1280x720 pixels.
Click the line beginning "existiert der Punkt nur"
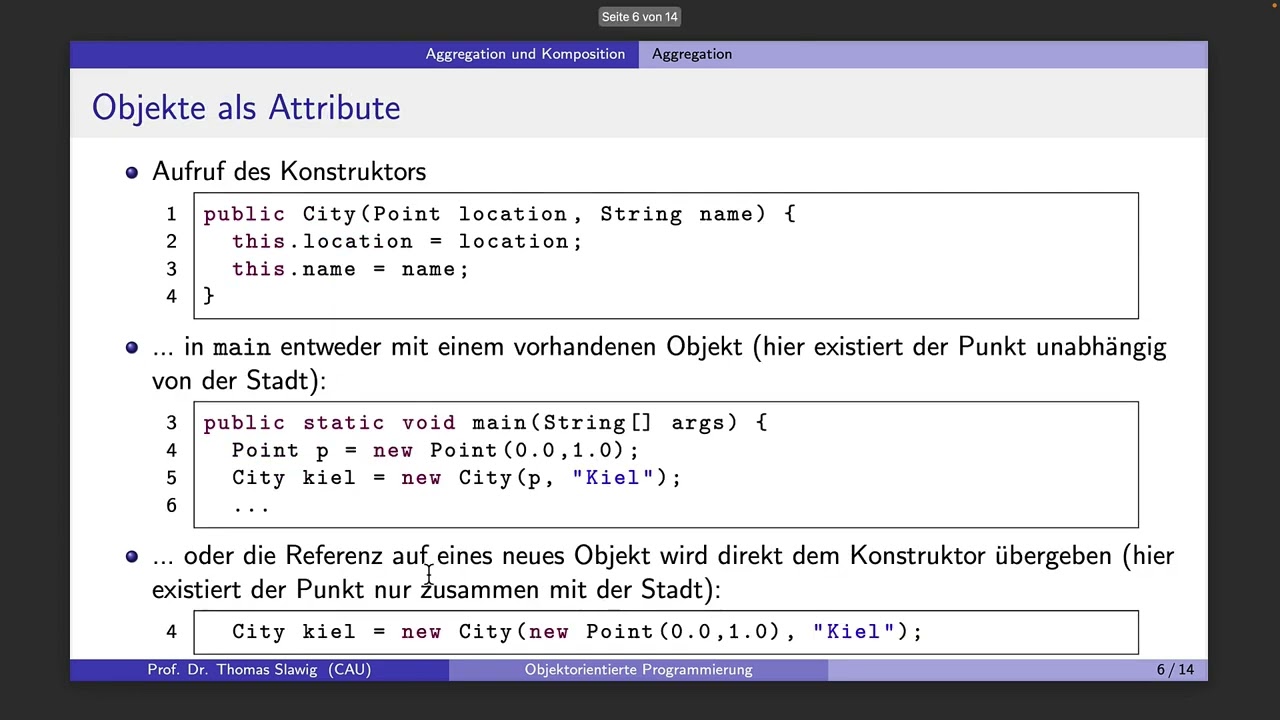coord(436,590)
